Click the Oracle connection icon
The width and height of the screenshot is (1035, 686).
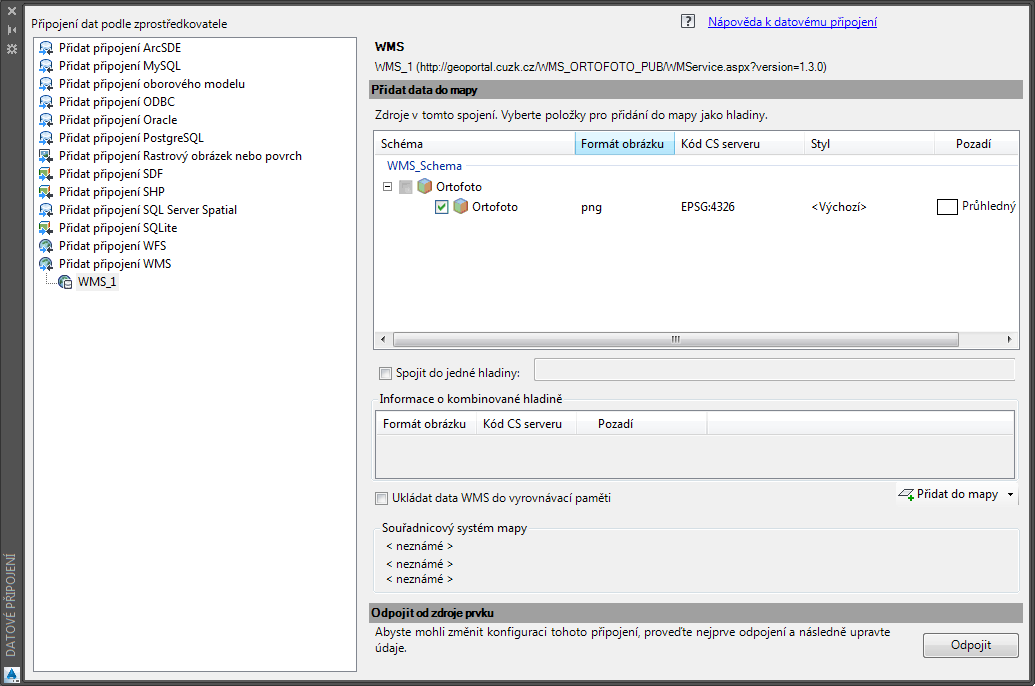click(x=46, y=120)
